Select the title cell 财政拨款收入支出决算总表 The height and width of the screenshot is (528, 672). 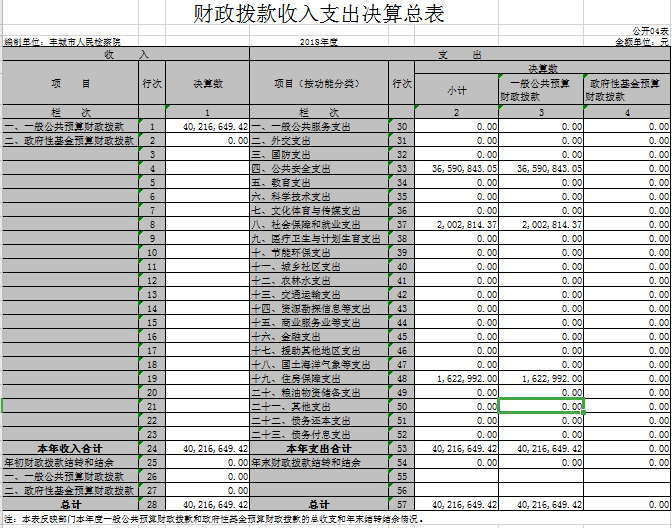318,13
